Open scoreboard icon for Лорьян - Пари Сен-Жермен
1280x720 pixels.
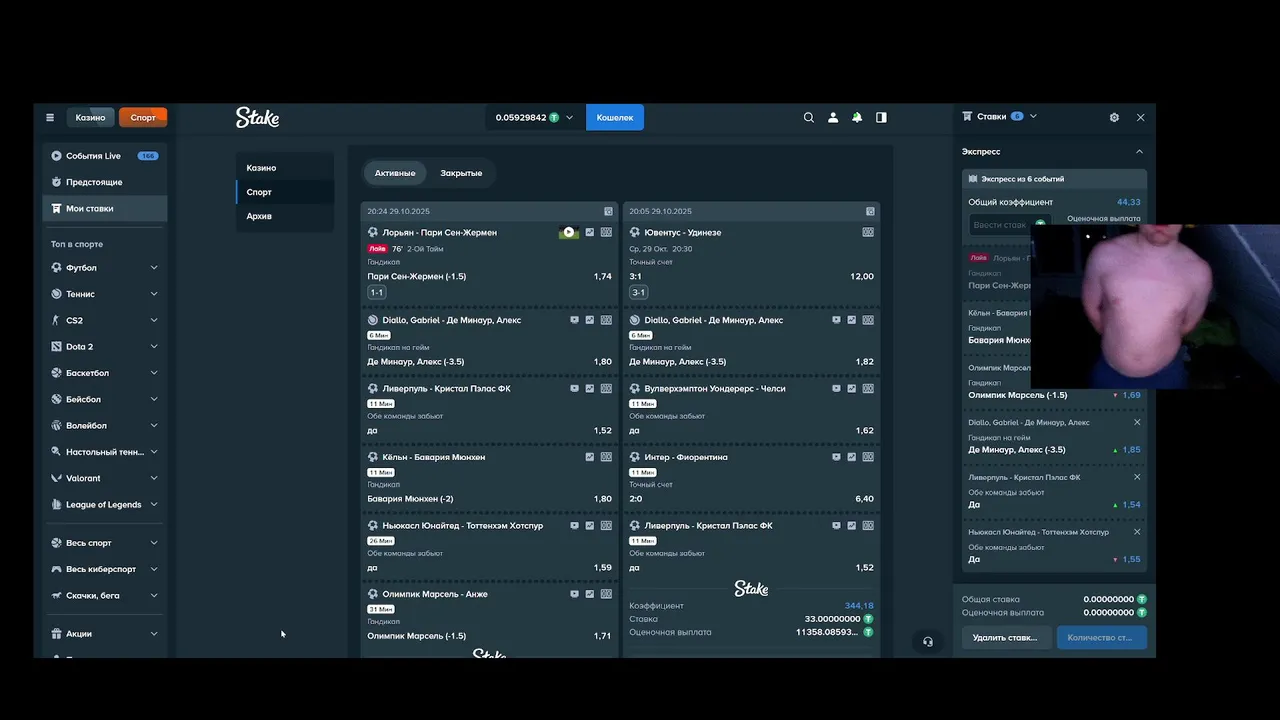[606, 232]
